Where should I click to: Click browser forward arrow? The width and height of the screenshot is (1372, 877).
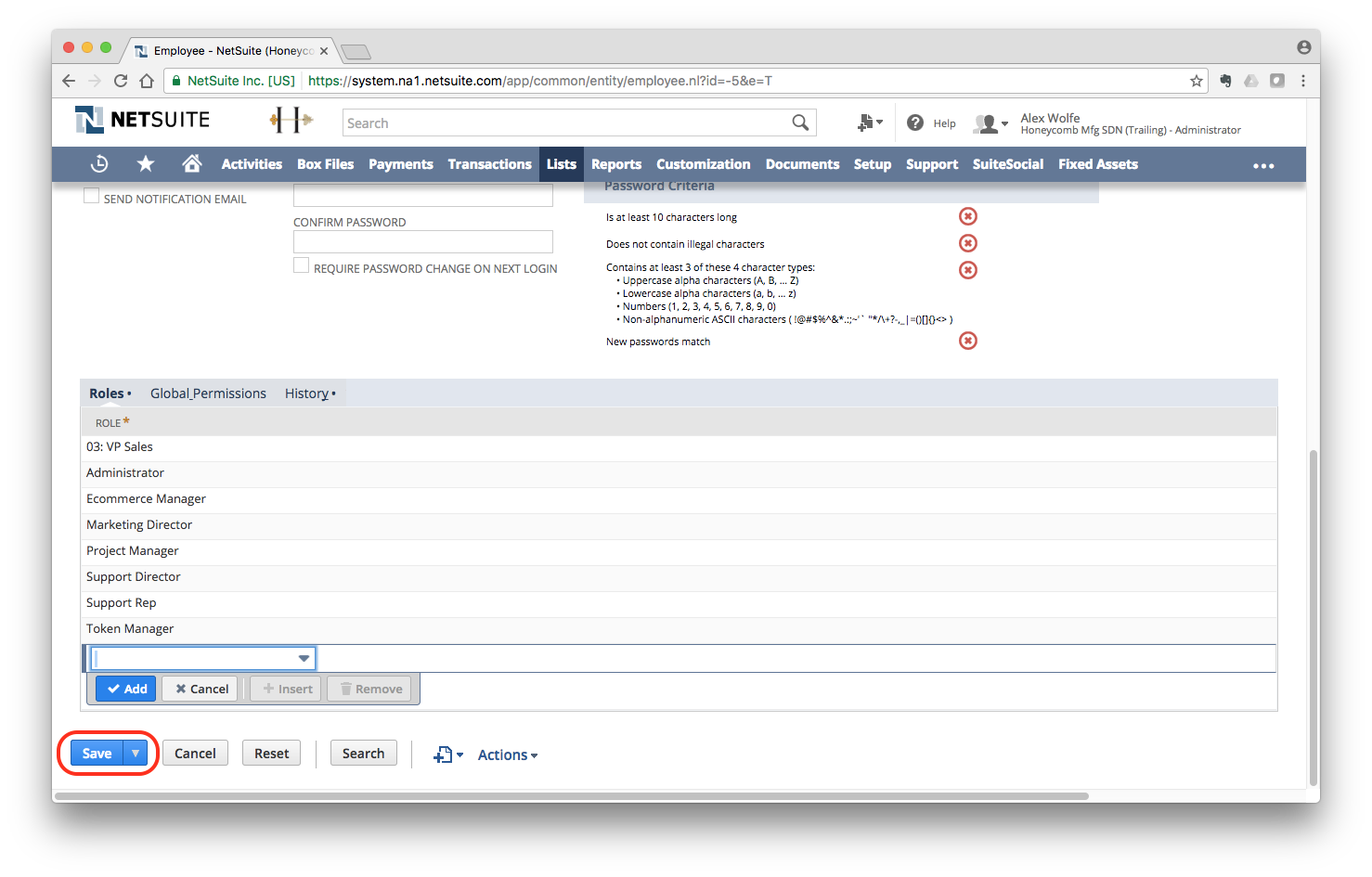click(94, 81)
